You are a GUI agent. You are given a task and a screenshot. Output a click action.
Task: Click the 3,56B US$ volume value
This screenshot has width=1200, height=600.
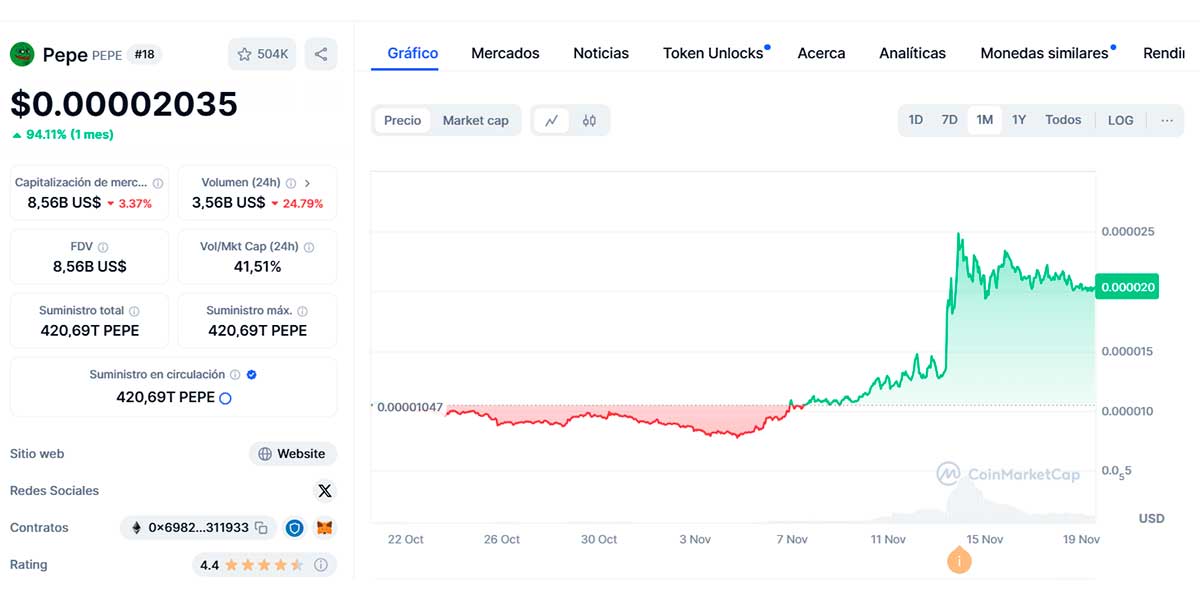point(229,203)
